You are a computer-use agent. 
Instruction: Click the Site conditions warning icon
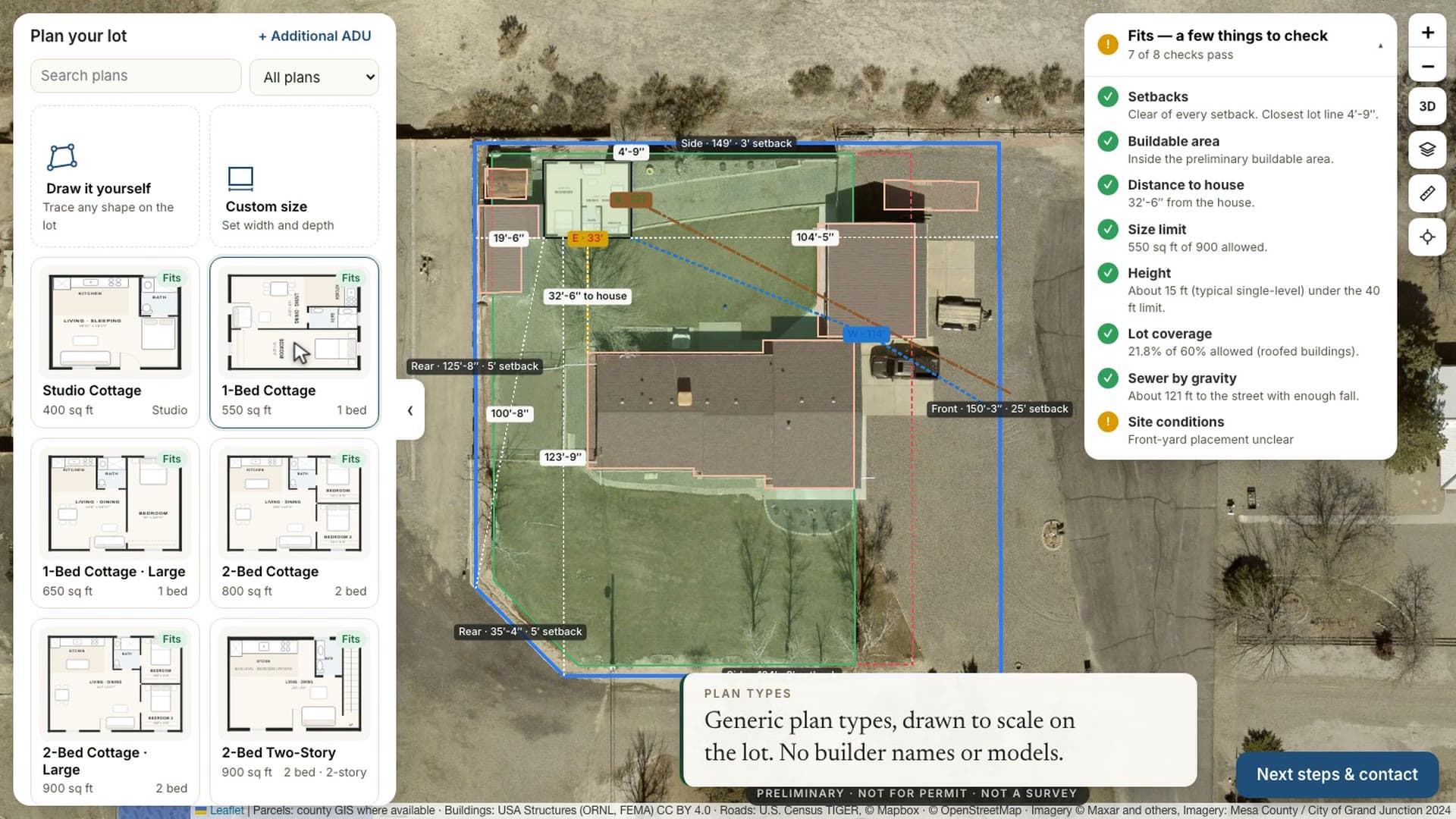click(x=1107, y=422)
